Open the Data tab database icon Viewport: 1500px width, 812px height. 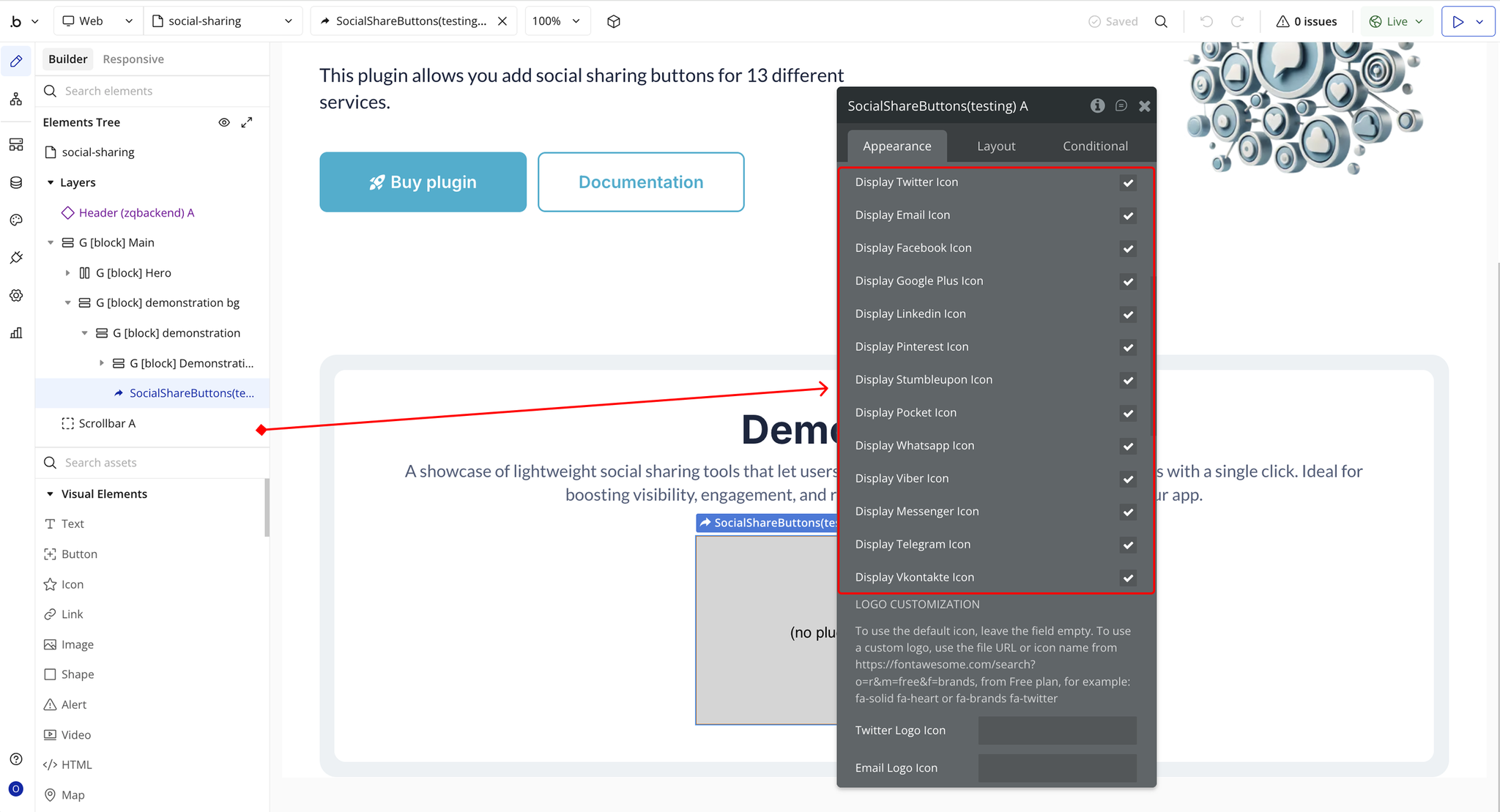pyautogui.click(x=16, y=182)
